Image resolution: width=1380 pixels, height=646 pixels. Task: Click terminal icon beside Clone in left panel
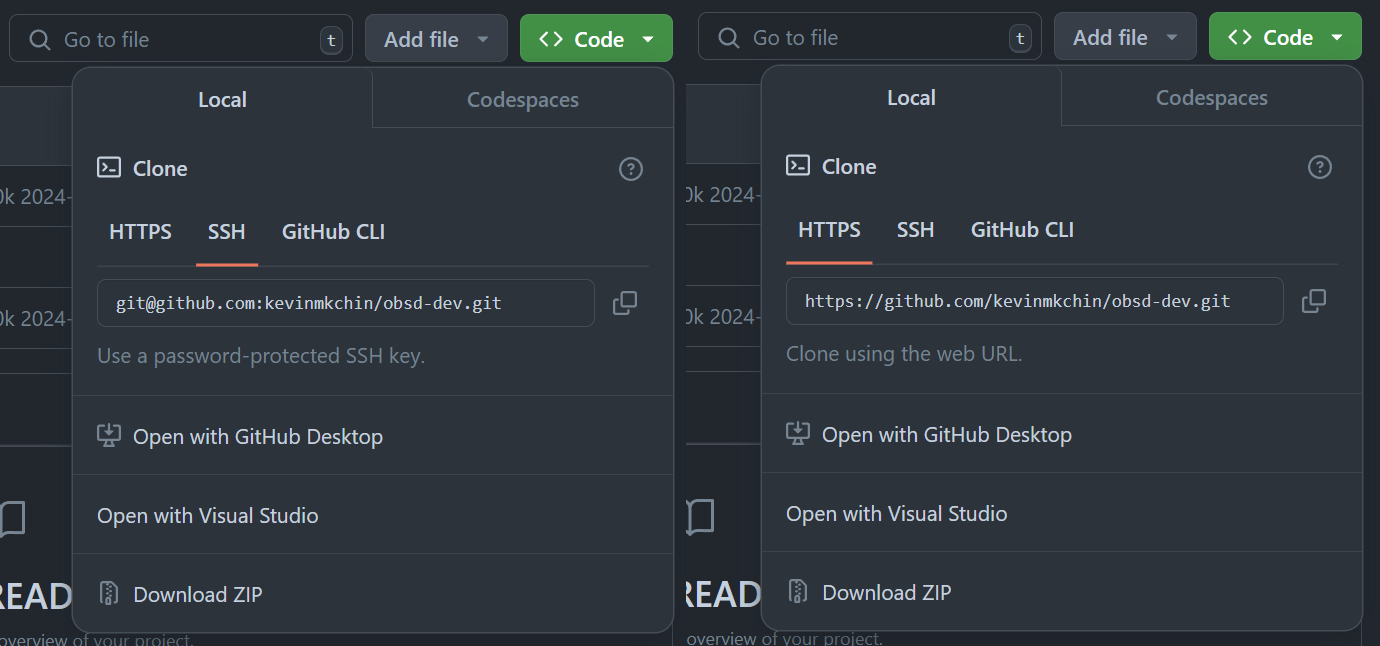pyautogui.click(x=109, y=168)
